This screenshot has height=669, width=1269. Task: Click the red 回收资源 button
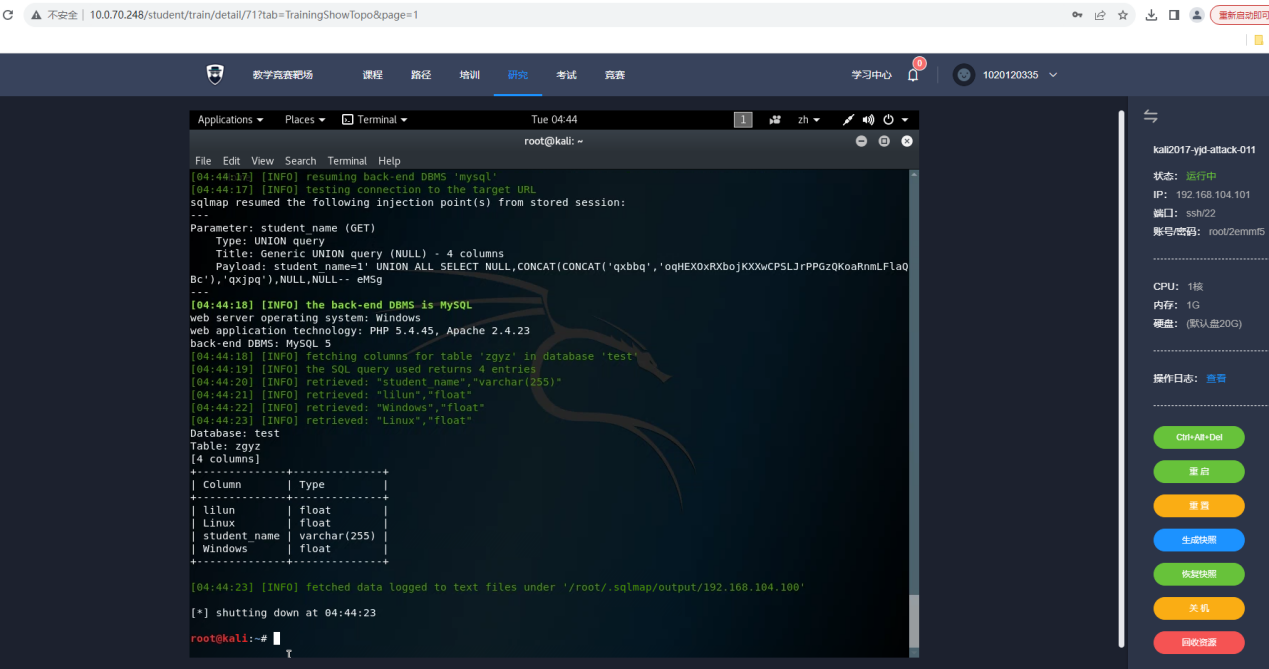(x=1199, y=642)
